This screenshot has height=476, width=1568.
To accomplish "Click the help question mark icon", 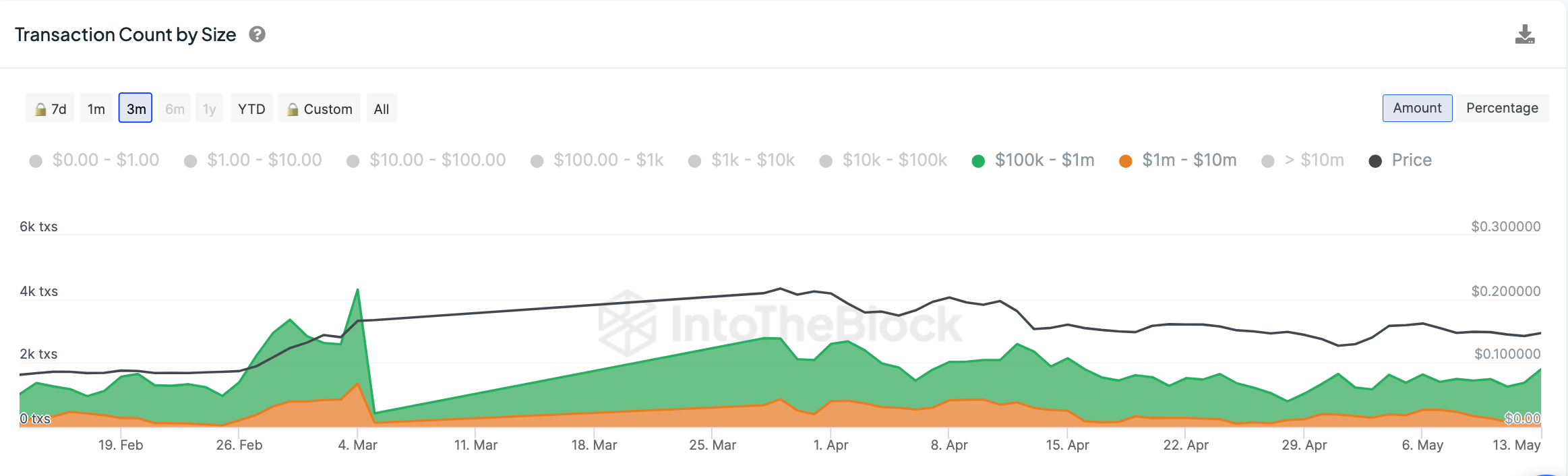I will 257,34.
